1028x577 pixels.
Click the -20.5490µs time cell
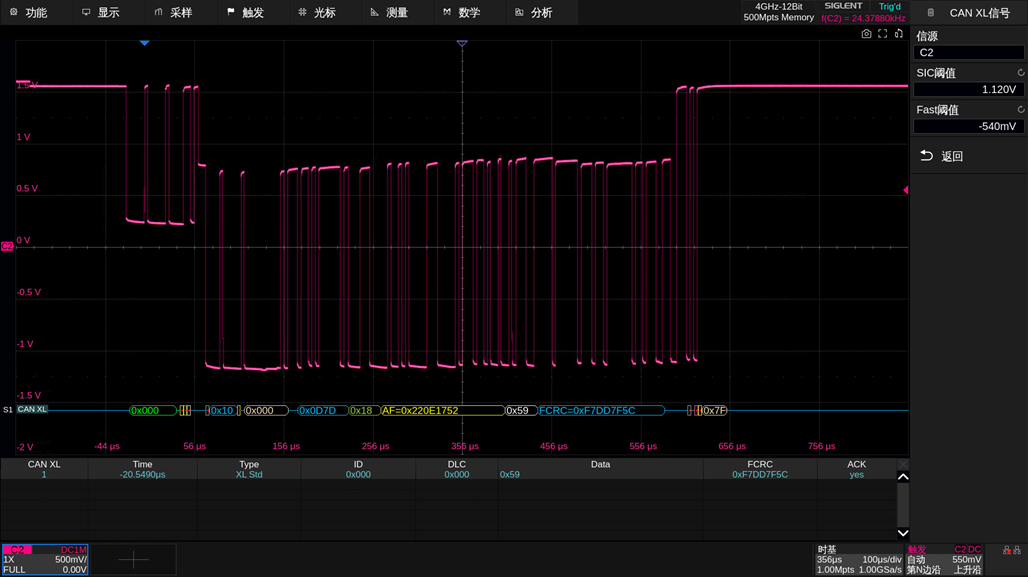pos(142,475)
